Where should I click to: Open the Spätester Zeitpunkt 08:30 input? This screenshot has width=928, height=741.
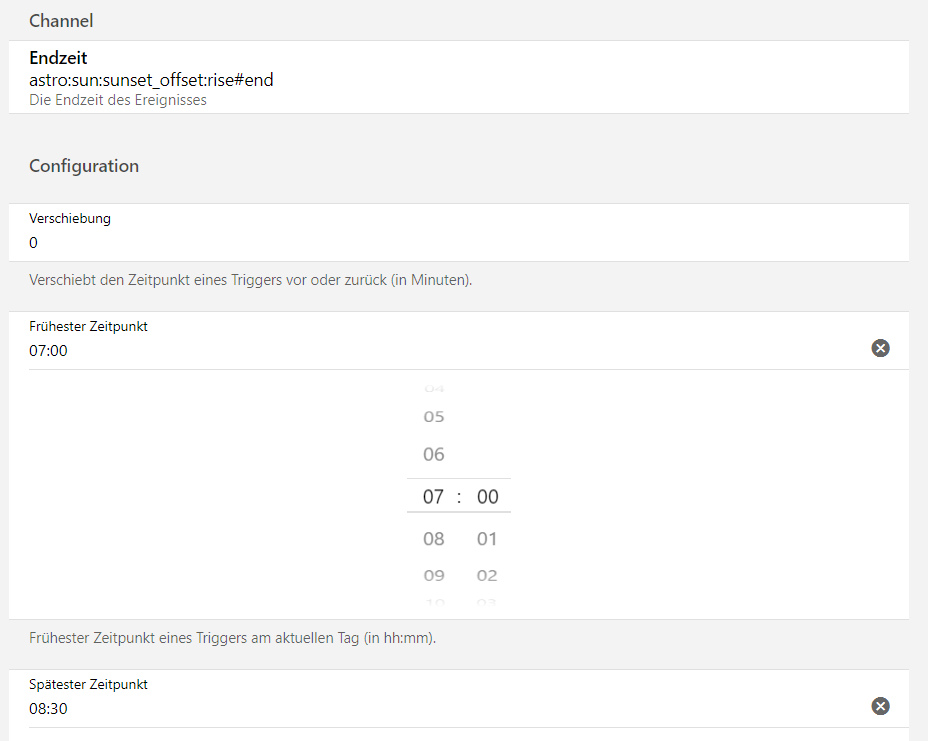click(400, 709)
